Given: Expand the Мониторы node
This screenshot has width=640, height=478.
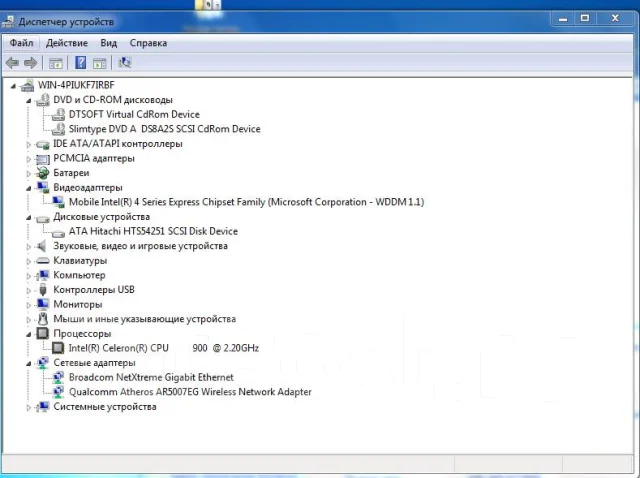Looking at the screenshot, I should coord(29,305).
